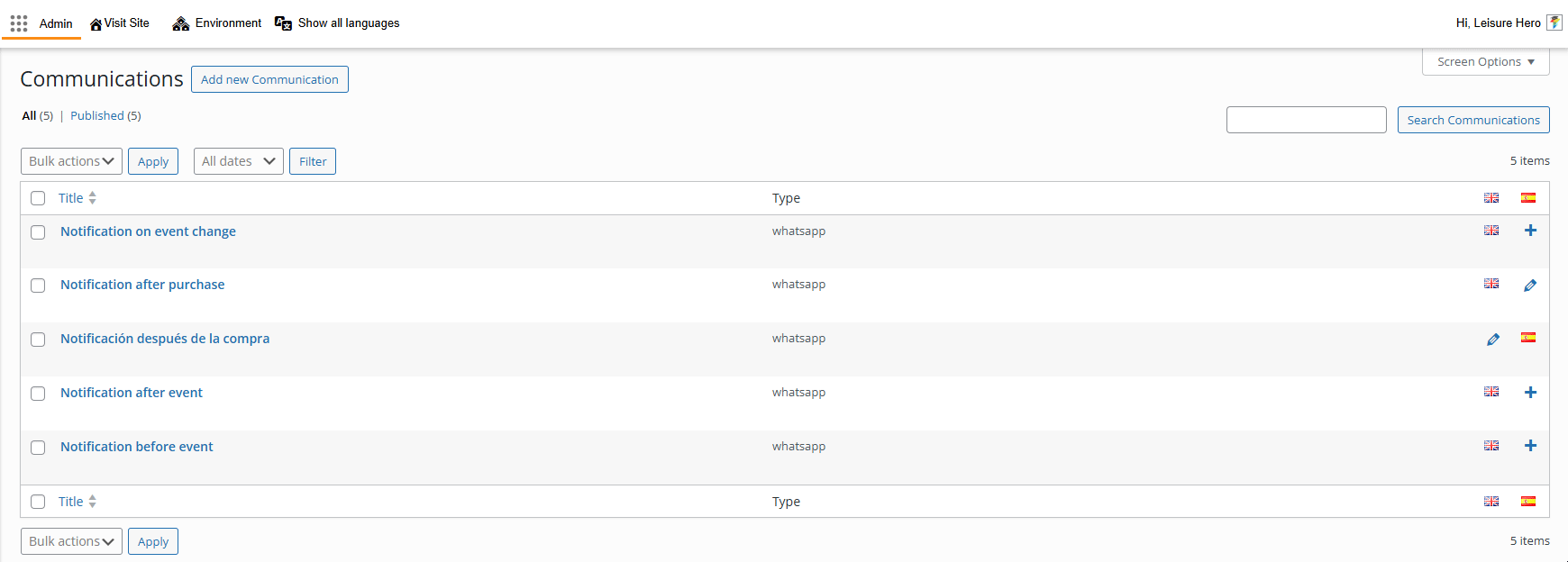This screenshot has height=562, width=1568.
Task: Click UK flag in Notification after purchase row
Action: (x=1491, y=284)
